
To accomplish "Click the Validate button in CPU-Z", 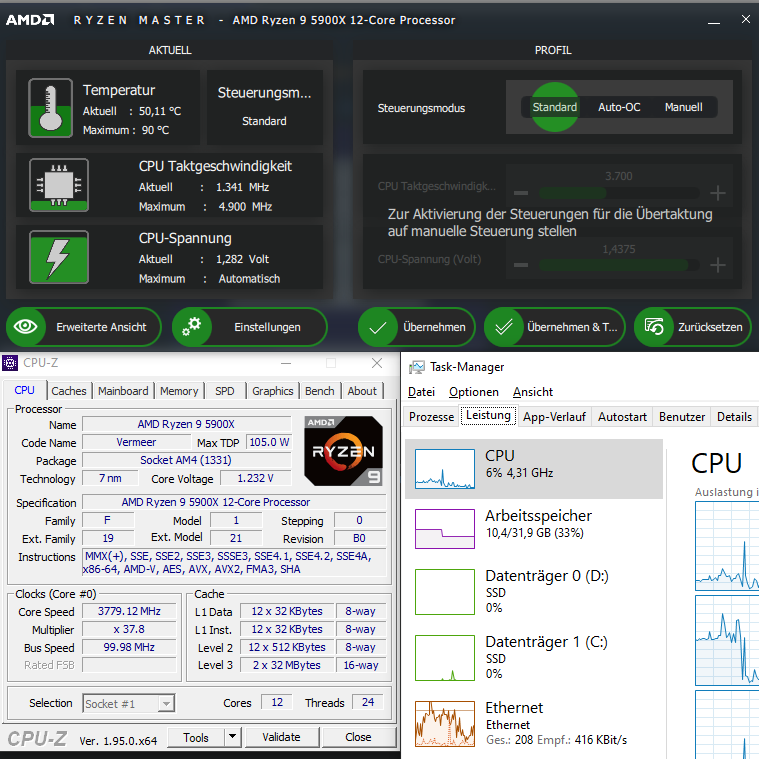I will (282, 737).
